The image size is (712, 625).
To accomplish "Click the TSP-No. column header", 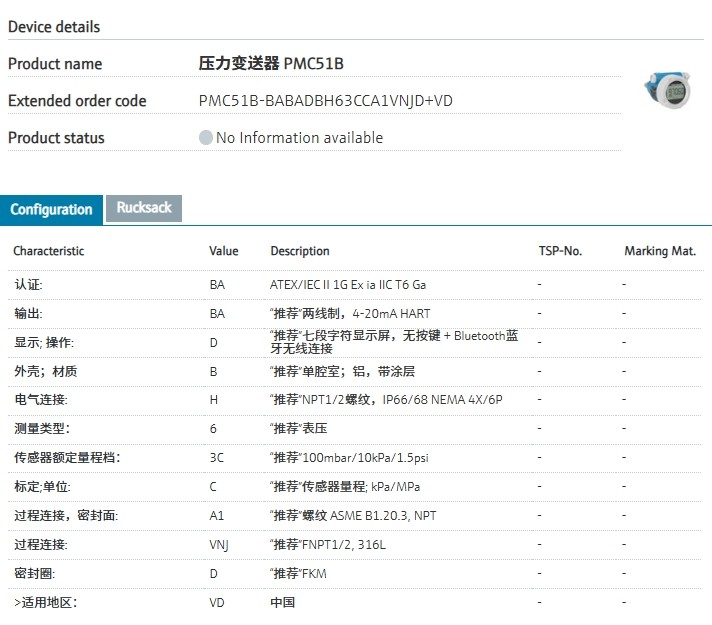I will [559, 251].
